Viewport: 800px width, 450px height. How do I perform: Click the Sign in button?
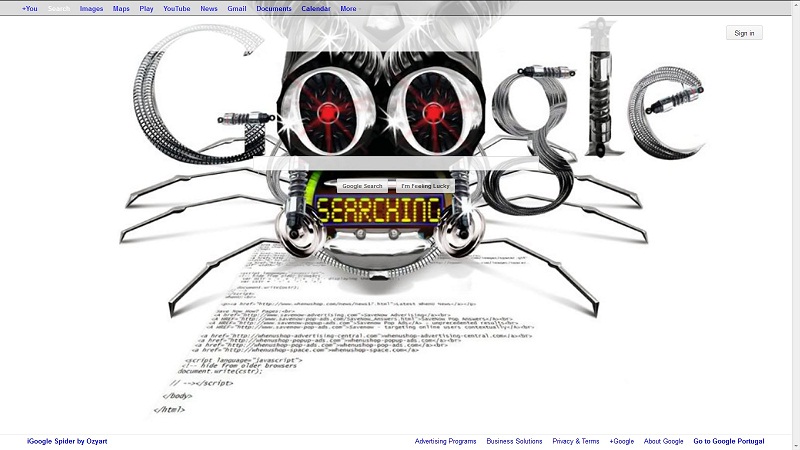tap(744, 33)
